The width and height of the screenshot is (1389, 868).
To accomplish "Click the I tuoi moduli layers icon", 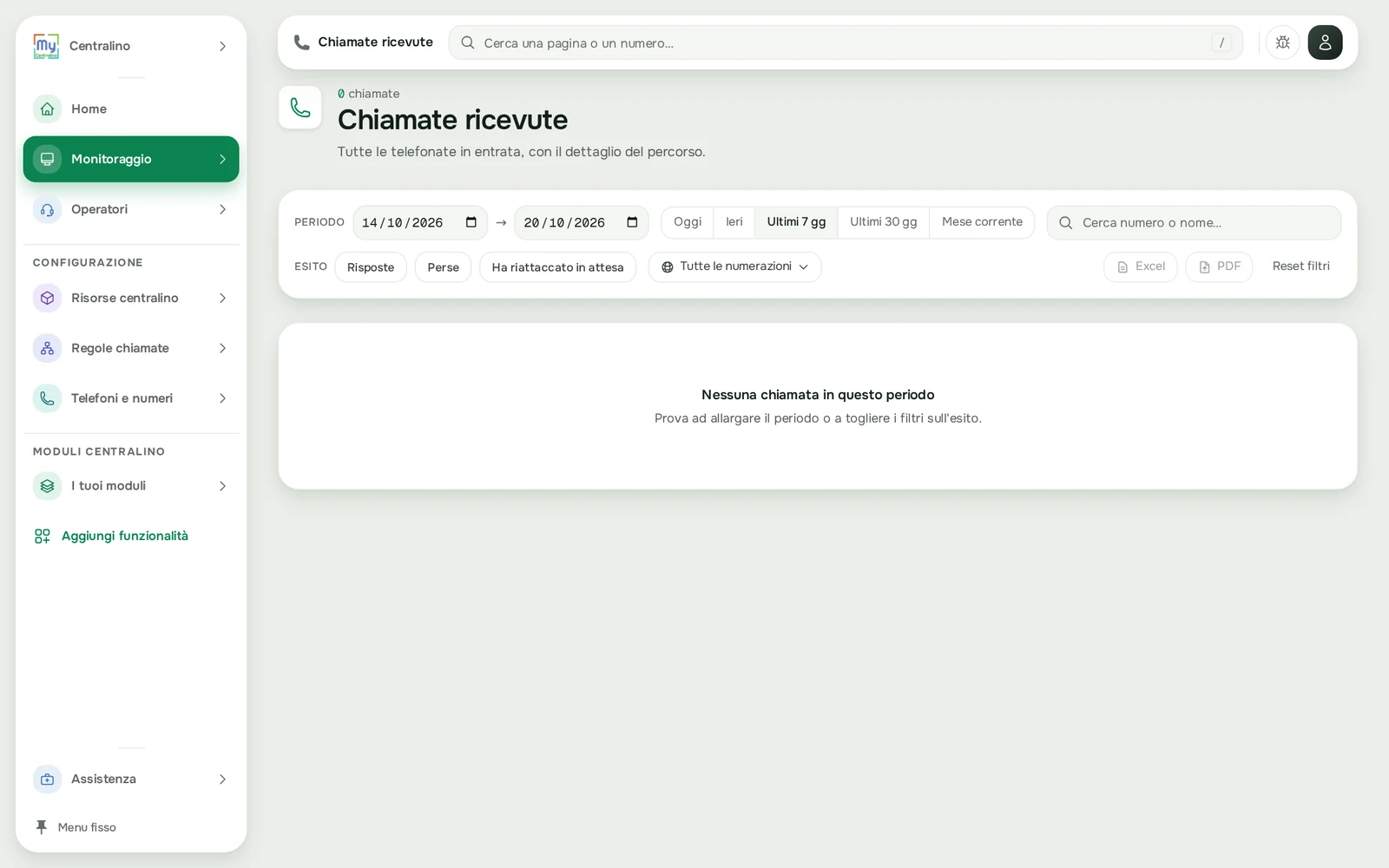I will (x=47, y=486).
